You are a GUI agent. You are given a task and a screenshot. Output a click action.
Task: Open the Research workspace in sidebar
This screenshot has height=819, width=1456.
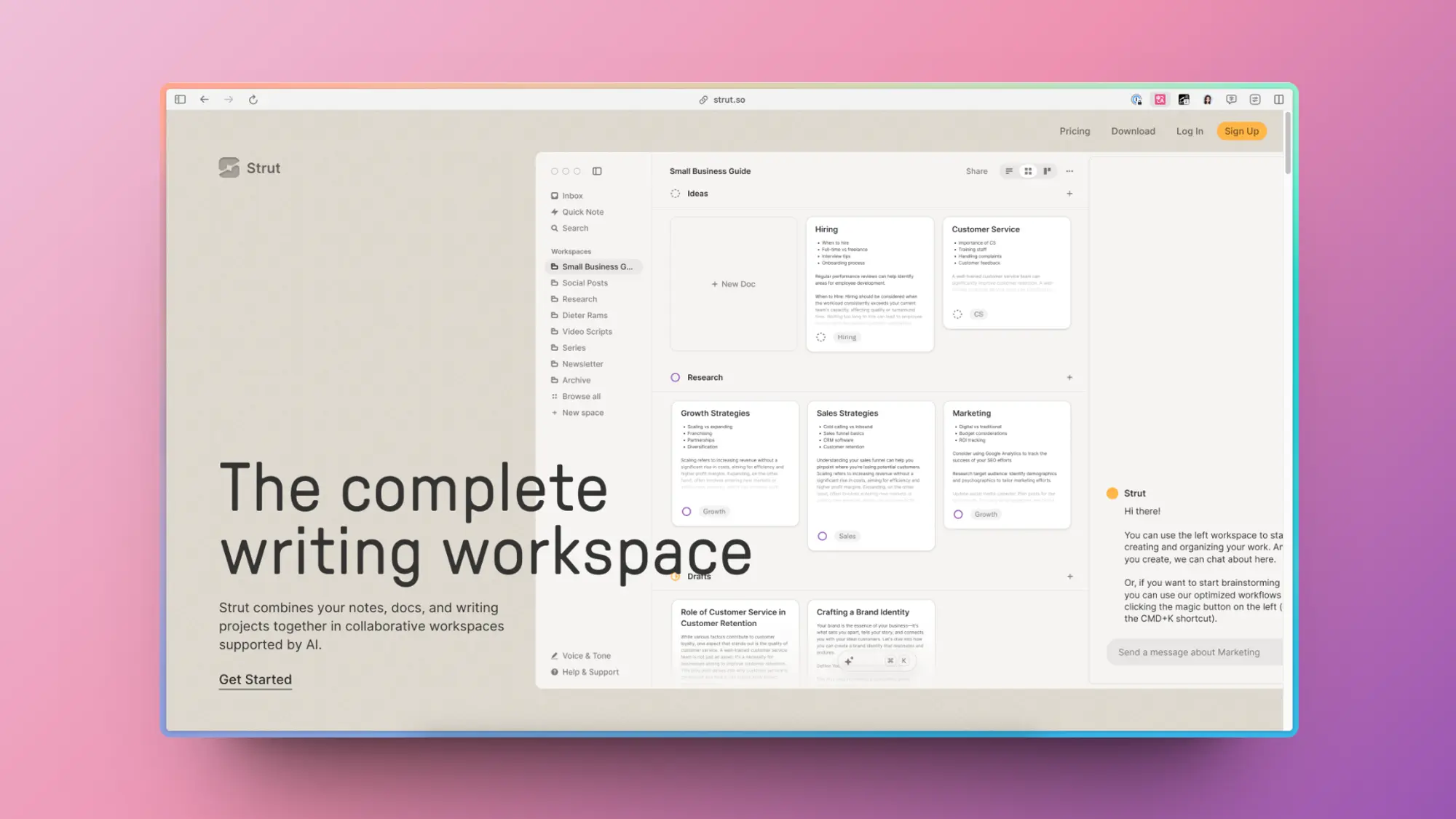pyautogui.click(x=574, y=299)
